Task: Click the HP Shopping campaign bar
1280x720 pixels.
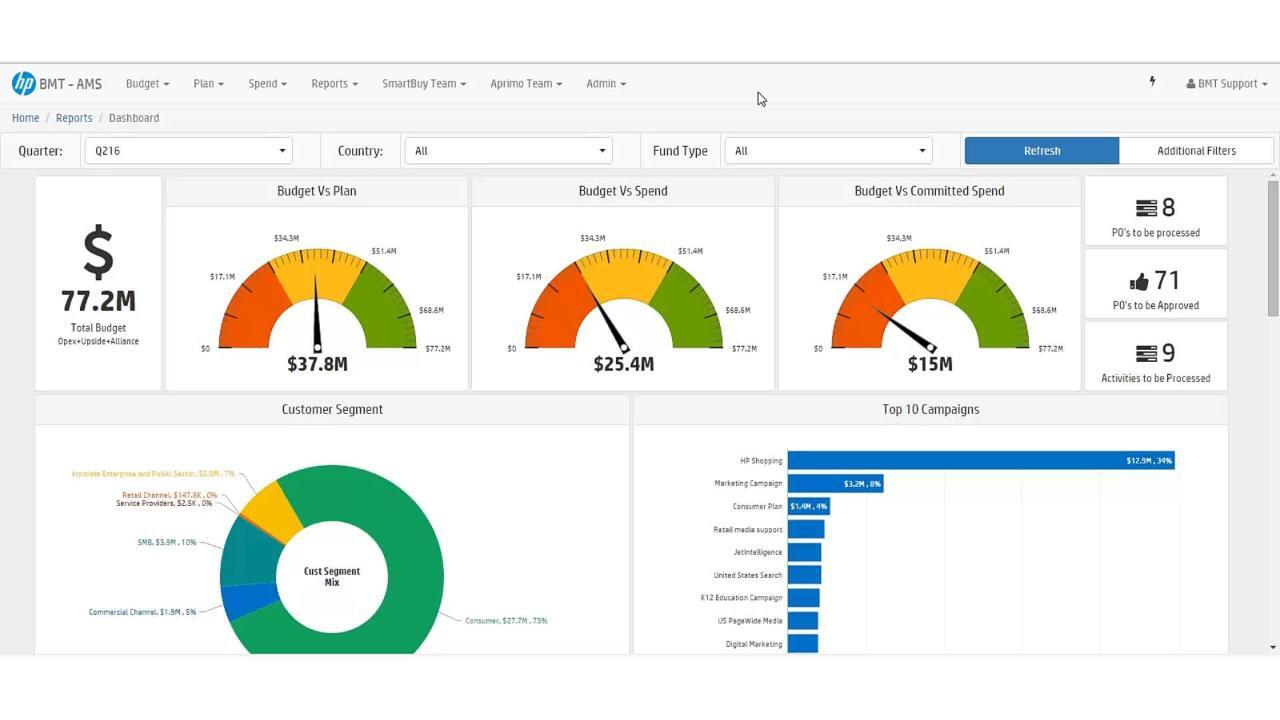Action: [x=981, y=461]
